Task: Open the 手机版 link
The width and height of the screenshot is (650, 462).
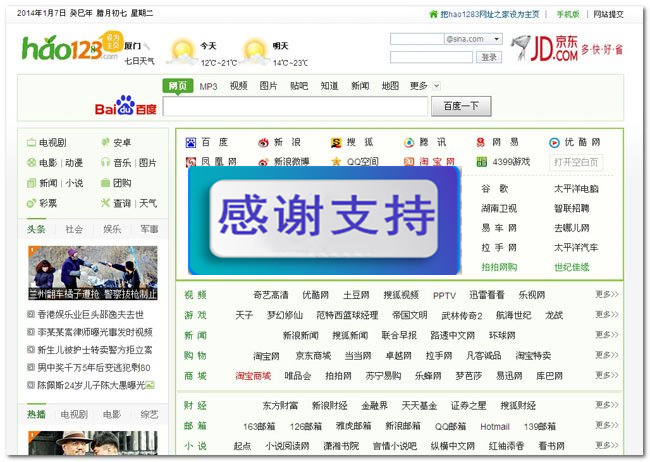Action: click(x=568, y=14)
